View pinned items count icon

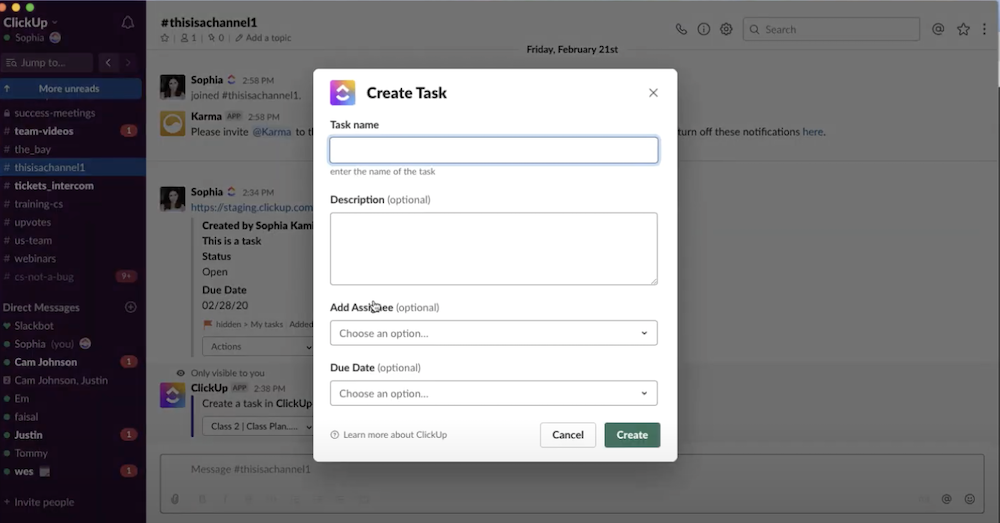216,38
